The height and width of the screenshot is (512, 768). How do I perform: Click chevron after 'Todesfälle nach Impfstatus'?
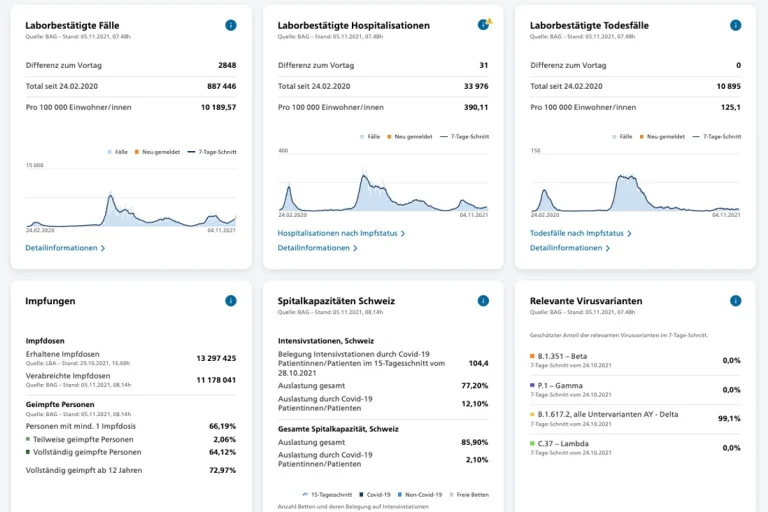(x=629, y=234)
